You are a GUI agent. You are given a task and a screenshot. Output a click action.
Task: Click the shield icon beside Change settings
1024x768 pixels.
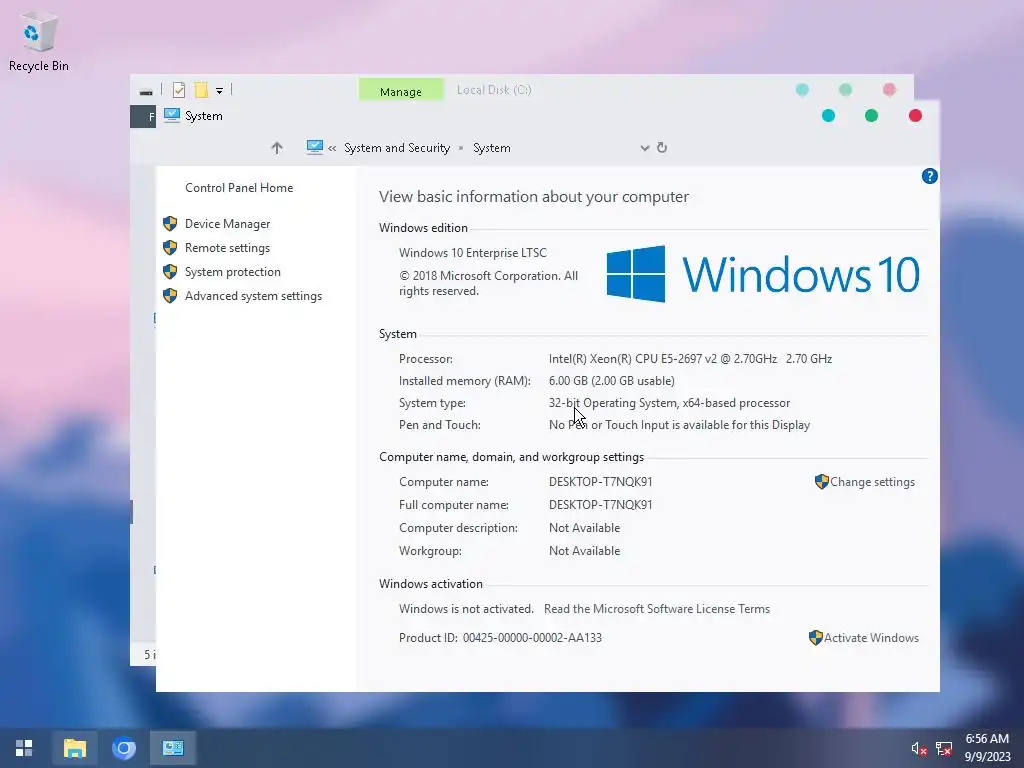coord(822,482)
